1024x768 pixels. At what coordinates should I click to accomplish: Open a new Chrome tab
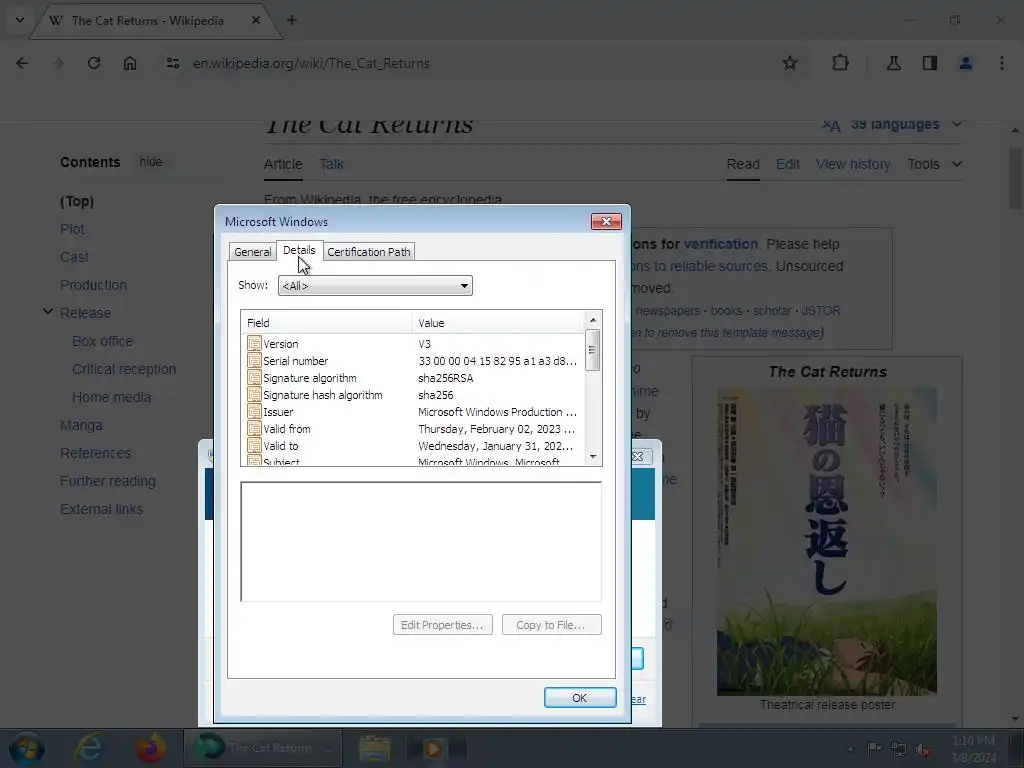pos(292,20)
